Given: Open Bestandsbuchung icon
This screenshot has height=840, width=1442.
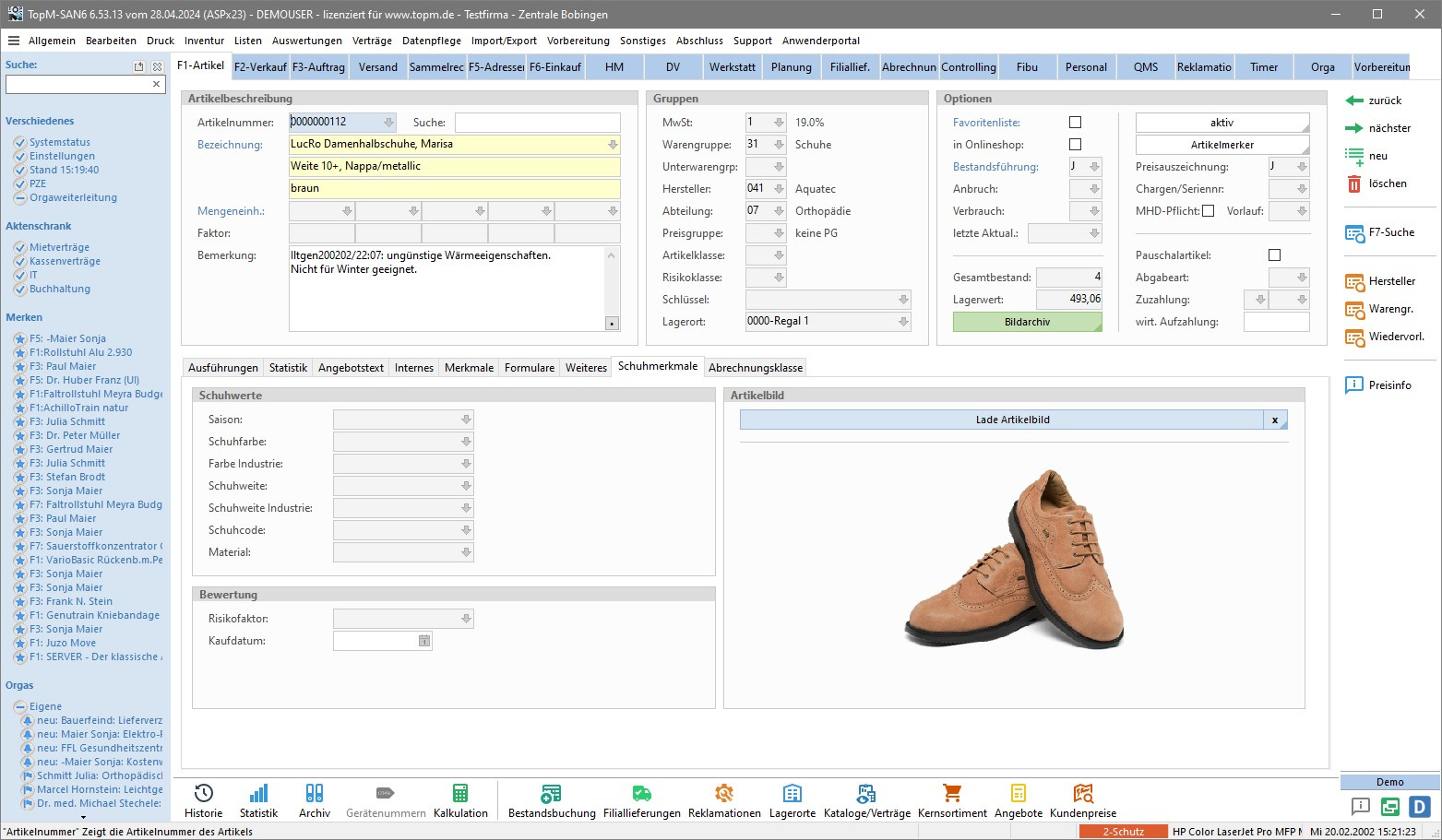Looking at the screenshot, I should pos(551,793).
